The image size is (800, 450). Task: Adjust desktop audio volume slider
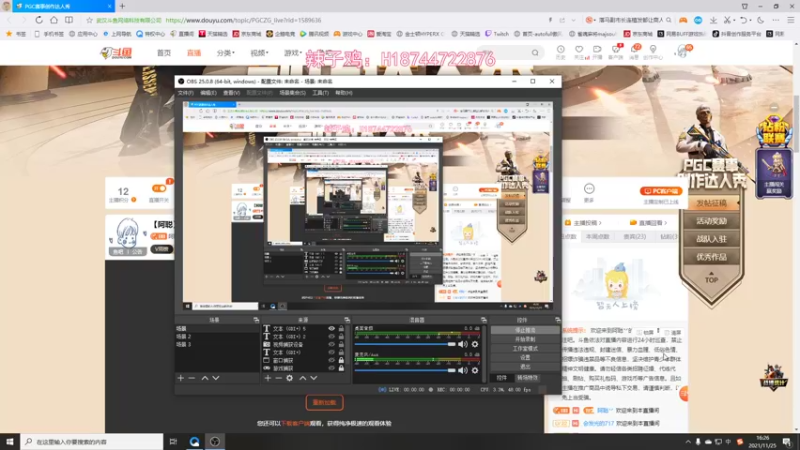coord(405,344)
